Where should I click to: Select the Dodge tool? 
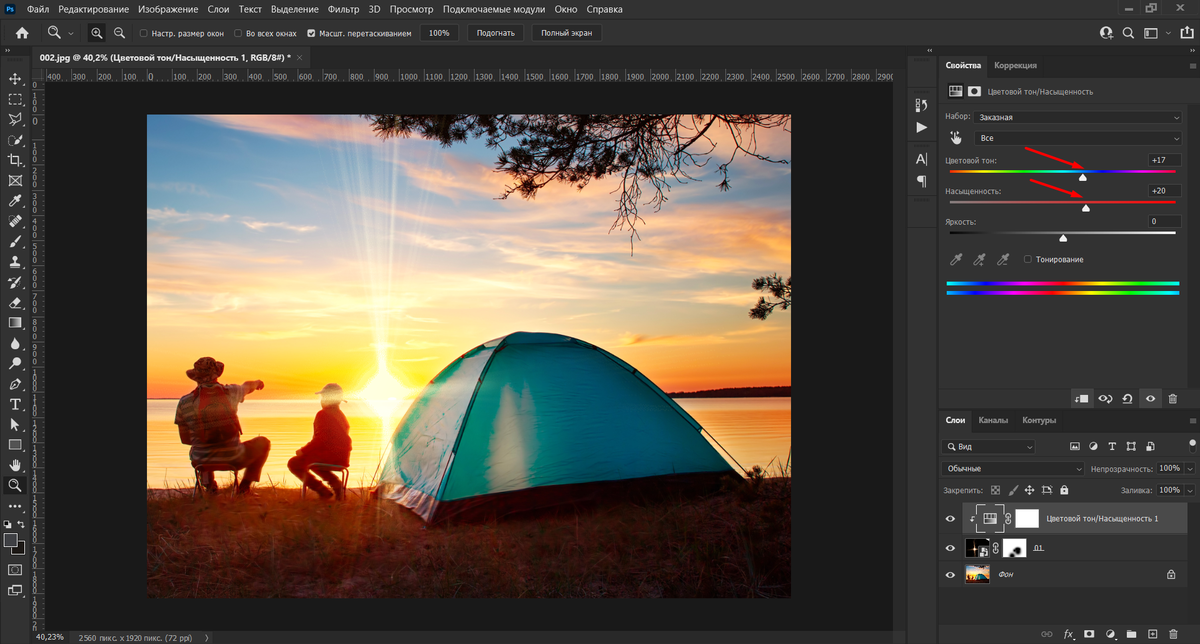[x=15, y=363]
